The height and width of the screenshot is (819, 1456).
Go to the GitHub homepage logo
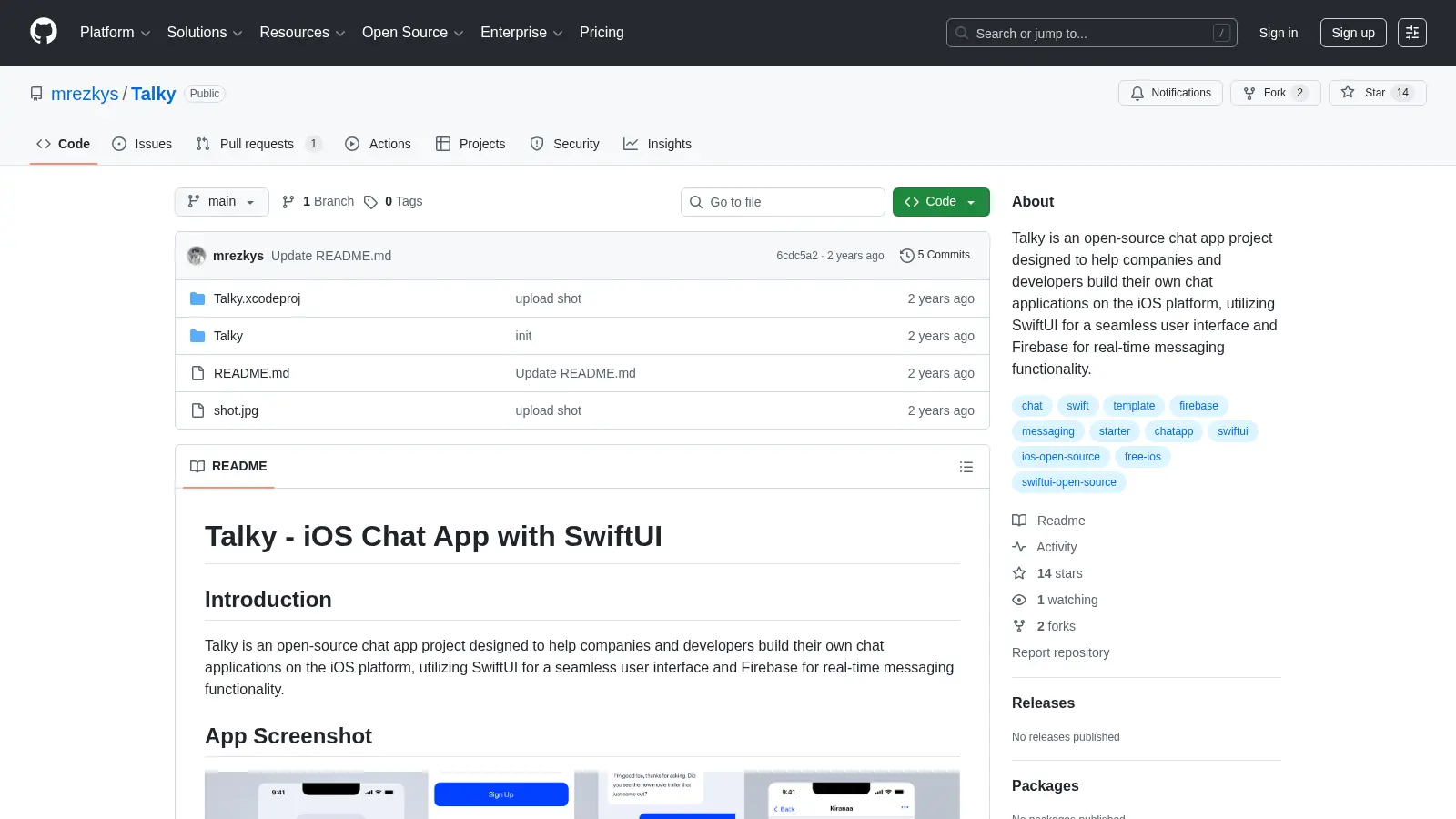click(x=44, y=32)
